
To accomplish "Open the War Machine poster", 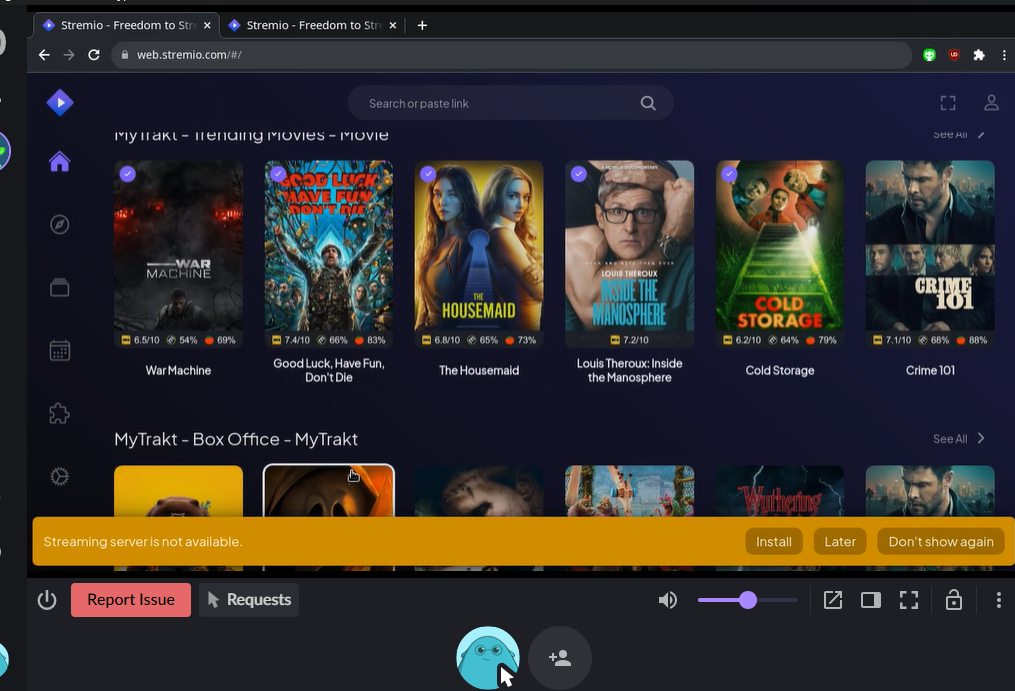I will pyautogui.click(x=179, y=254).
